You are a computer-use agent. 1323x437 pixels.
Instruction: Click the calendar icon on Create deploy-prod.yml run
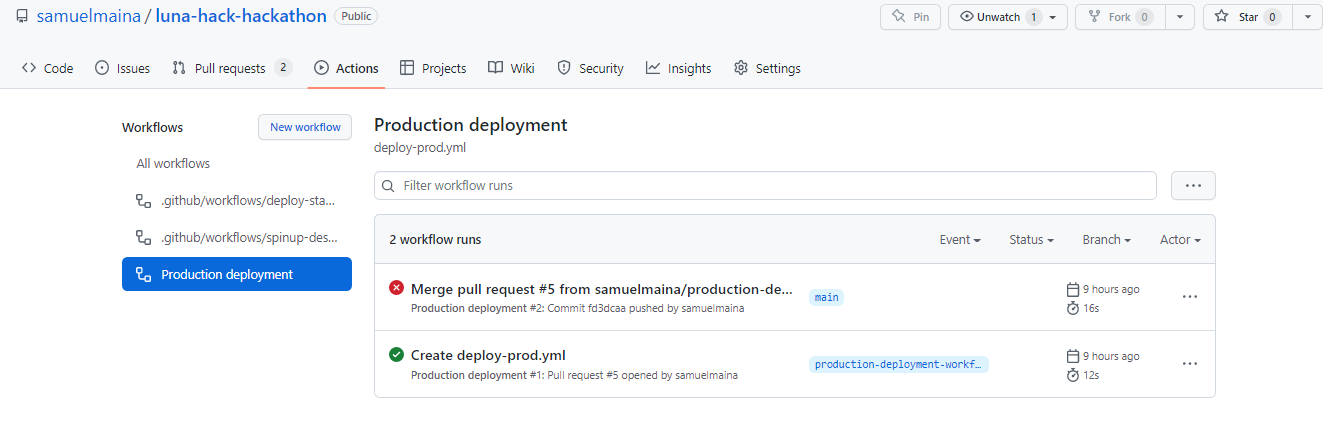point(1073,356)
